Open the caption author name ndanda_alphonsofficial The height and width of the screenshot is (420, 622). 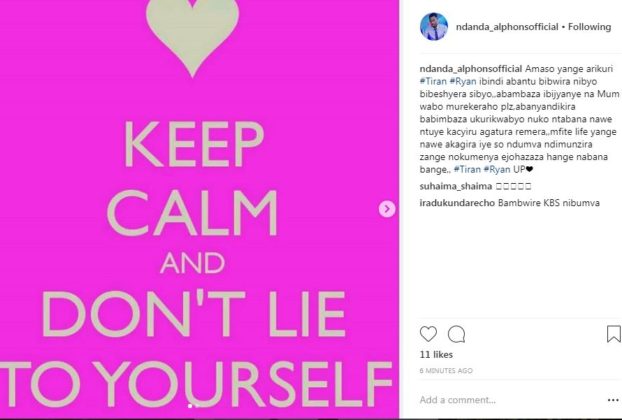click(x=471, y=69)
